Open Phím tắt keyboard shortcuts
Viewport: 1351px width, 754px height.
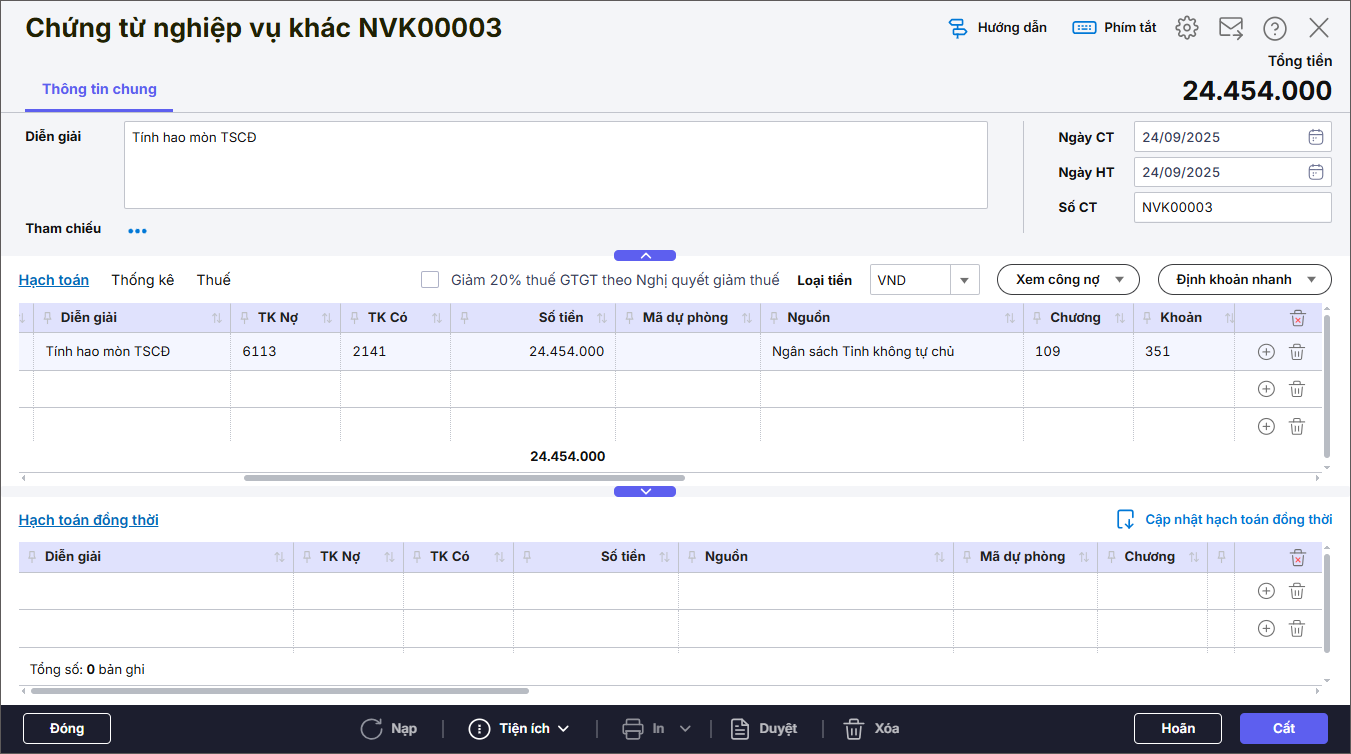pos(1084,28)
